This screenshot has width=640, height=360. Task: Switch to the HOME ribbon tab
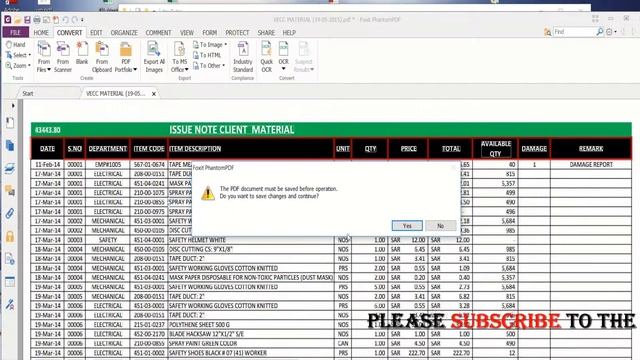tap(41, 33)
